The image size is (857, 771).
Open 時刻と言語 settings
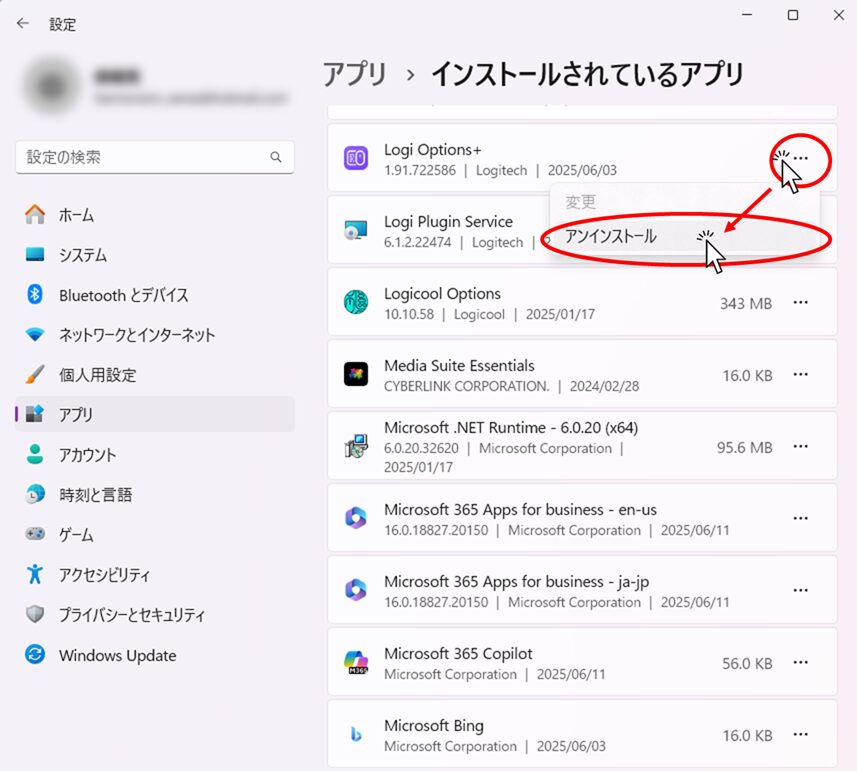pyautogui.click(x=155, y=495)
